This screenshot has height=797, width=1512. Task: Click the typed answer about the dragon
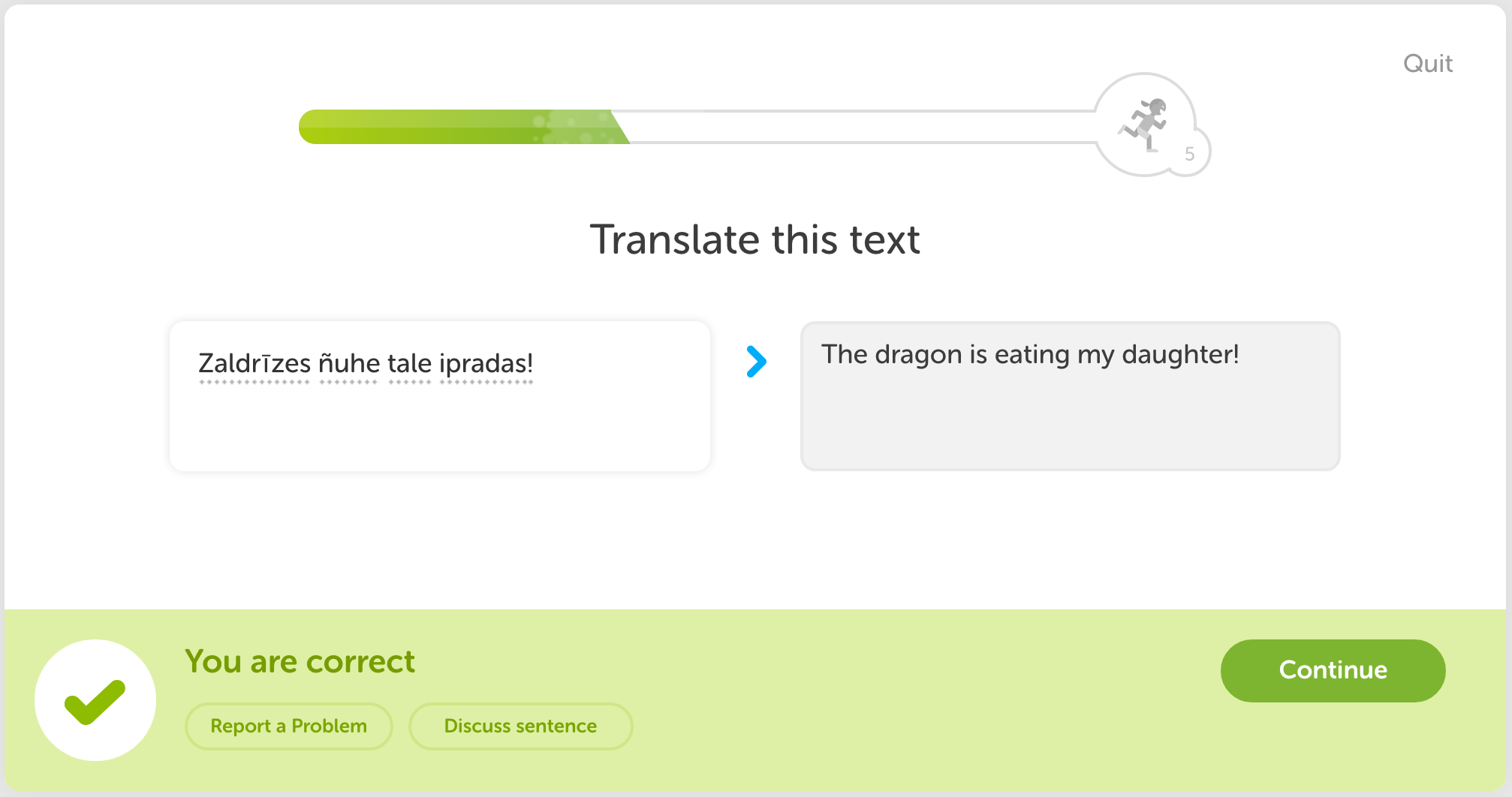tap(1029, 354)
